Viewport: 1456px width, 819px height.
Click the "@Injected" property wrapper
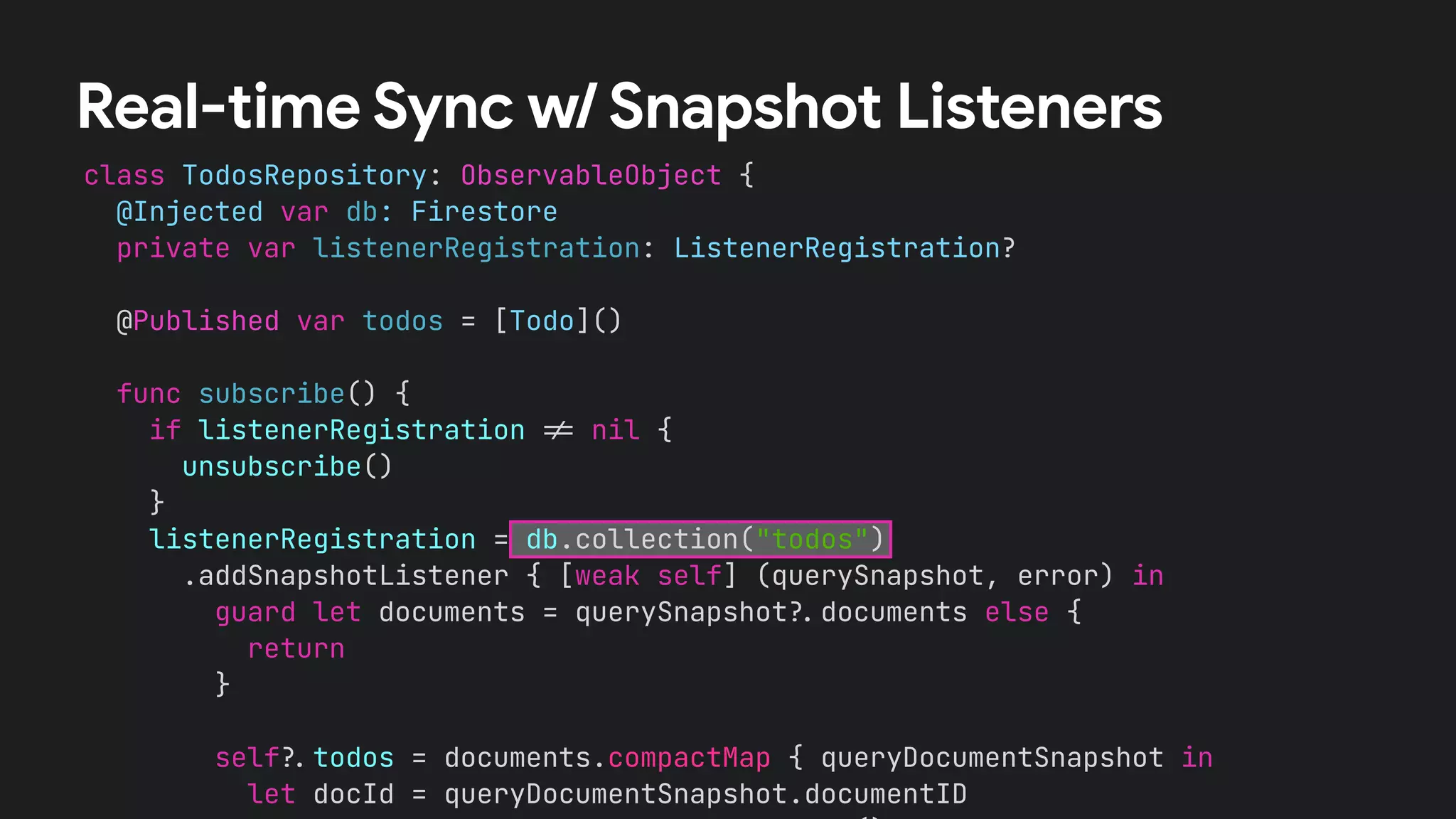pos(190,212)
